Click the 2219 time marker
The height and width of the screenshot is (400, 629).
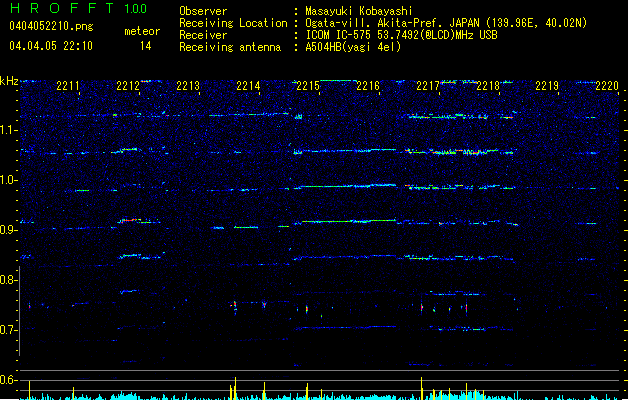[547, 86]
